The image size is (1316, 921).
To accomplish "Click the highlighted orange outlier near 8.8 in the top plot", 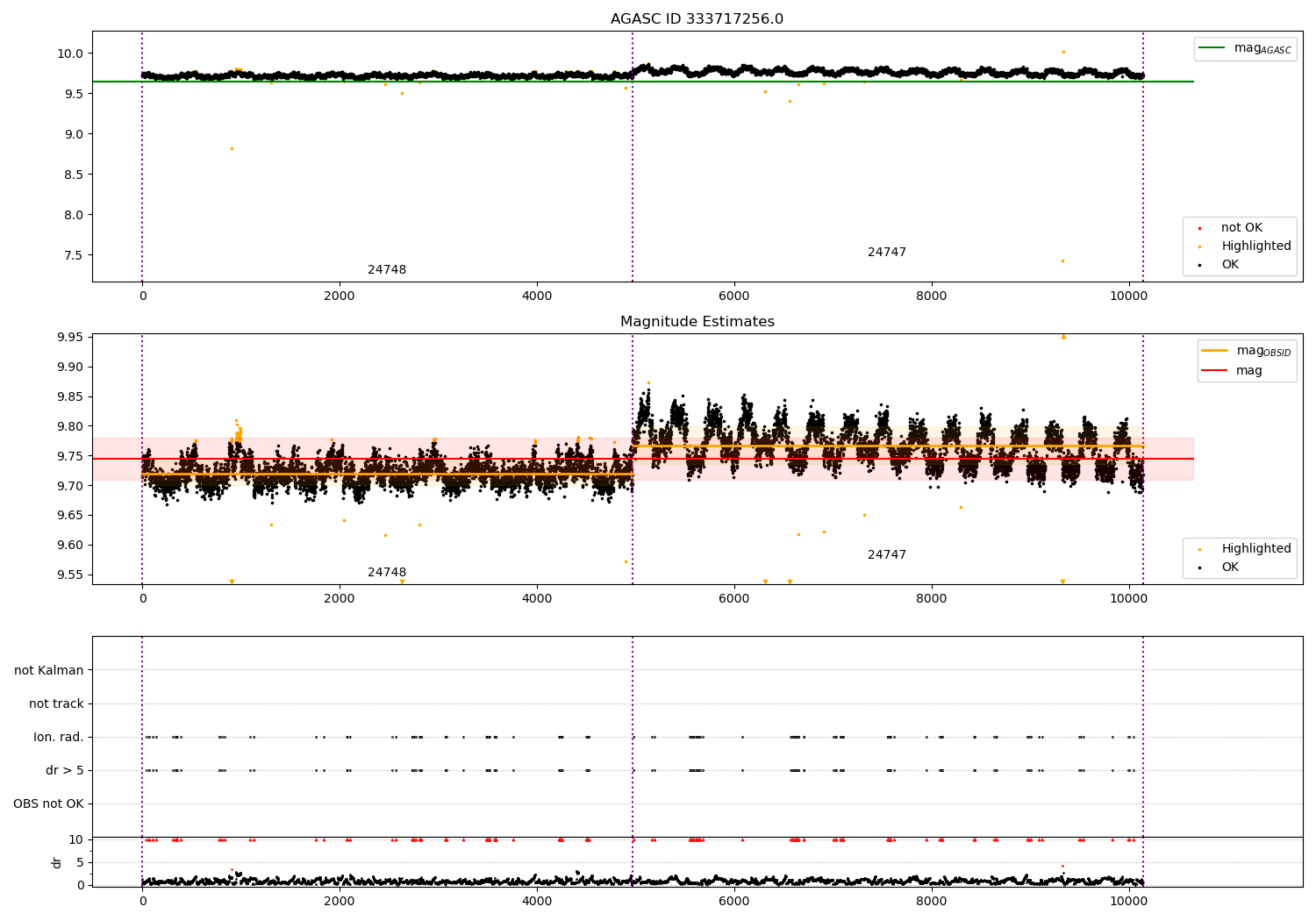I will [x=232, y=148].
